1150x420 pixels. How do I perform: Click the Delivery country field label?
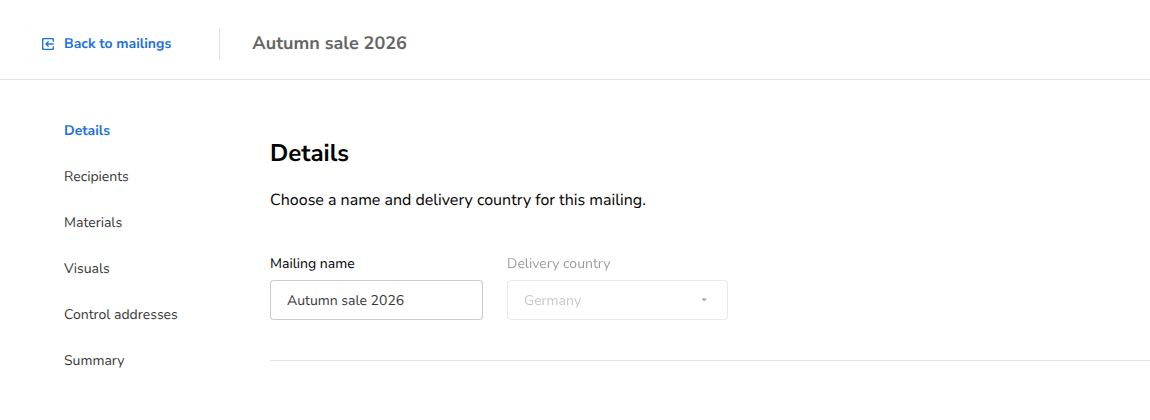tap(559, 263)
